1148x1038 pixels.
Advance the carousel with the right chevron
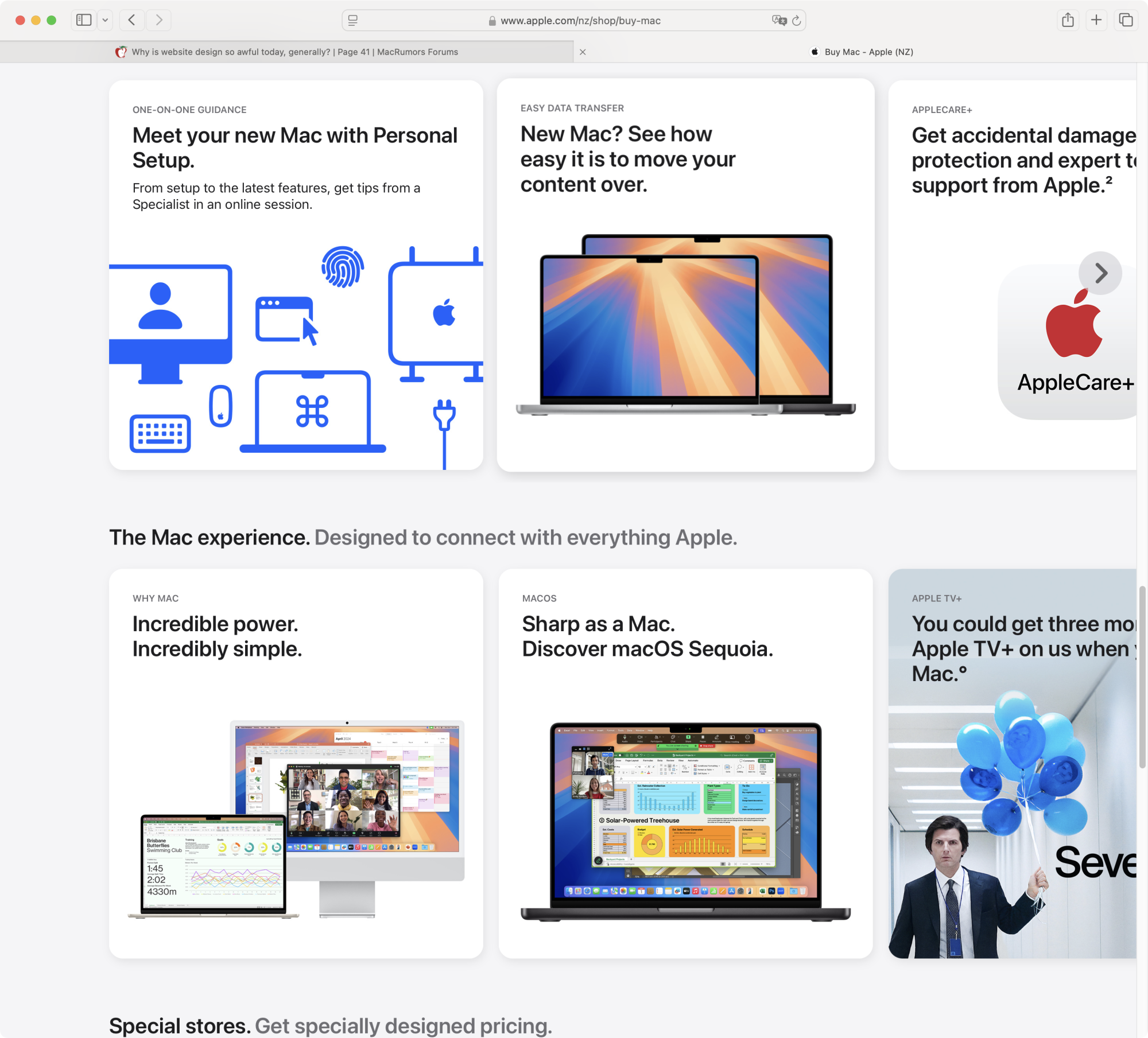tap(1100, 273)
